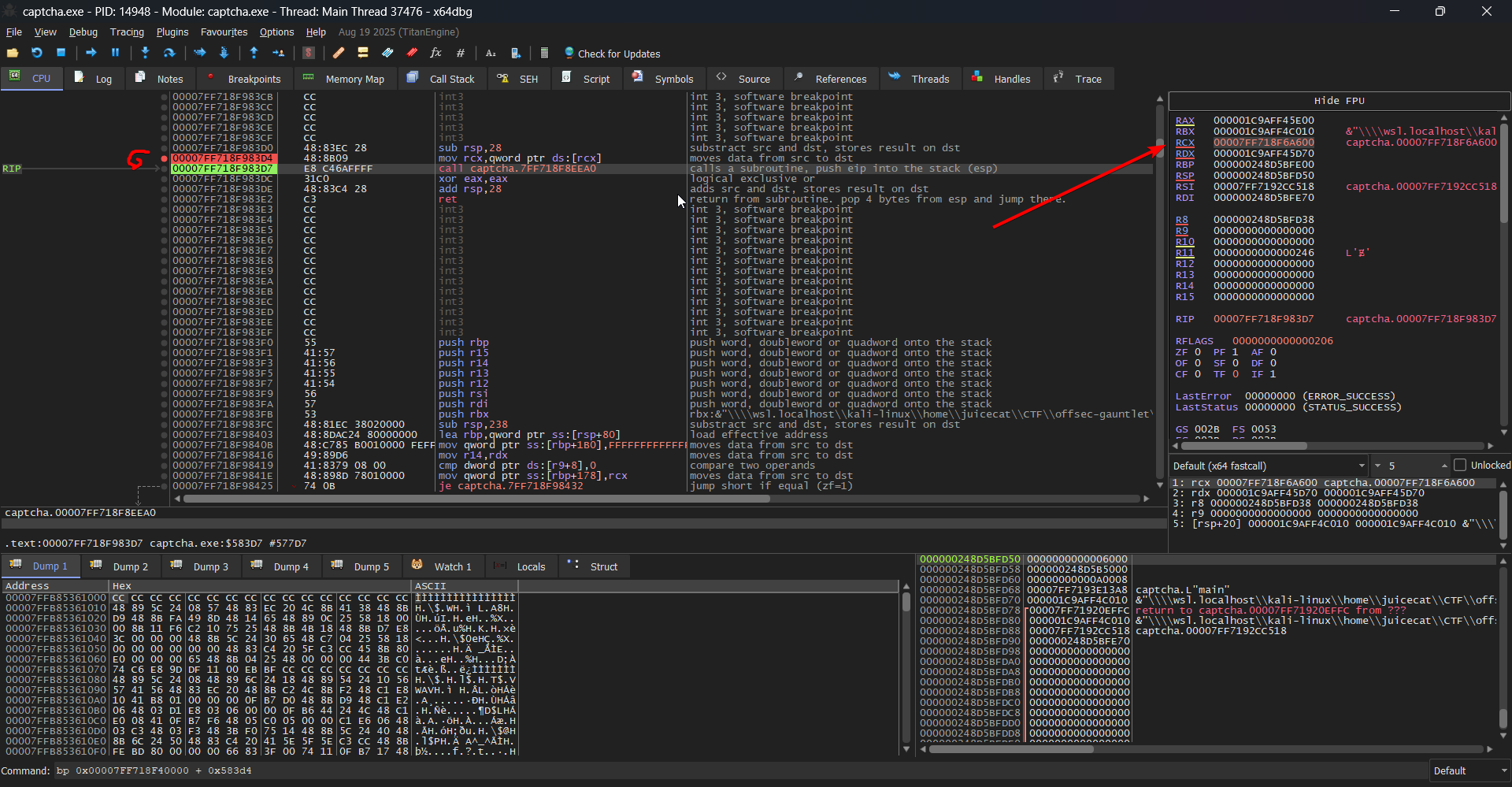1512x787 pixels.
Task: Toggle the Hide FPU button
Action: tap(1339, 101)
